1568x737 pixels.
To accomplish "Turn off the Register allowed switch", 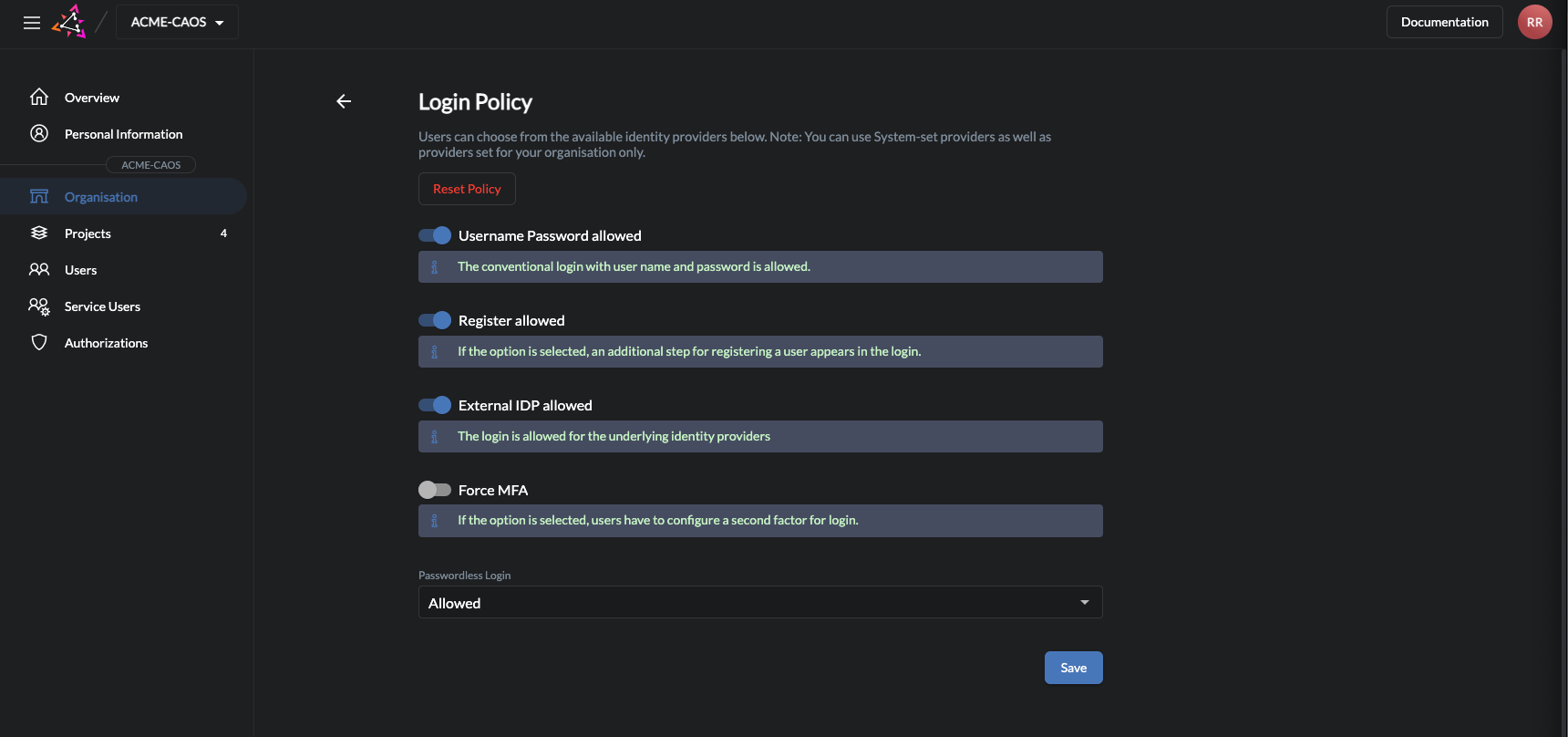I will pyautogui.click(x=435, y=320).
